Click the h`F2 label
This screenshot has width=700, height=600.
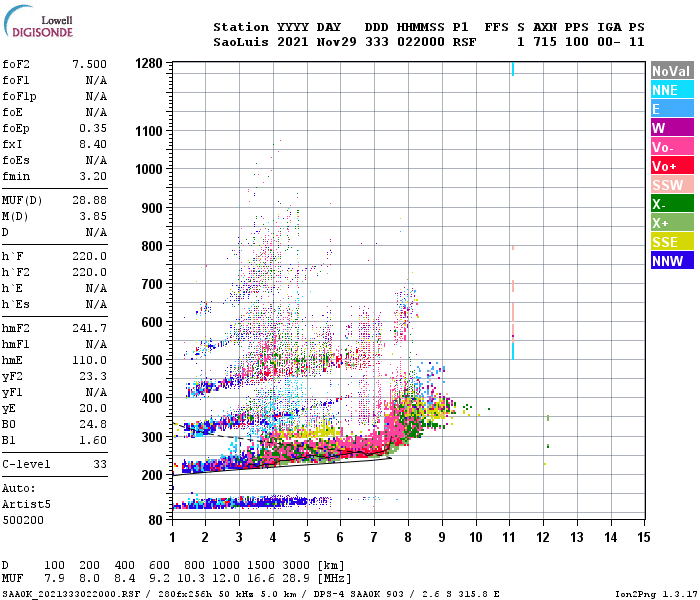coord(16,272)
